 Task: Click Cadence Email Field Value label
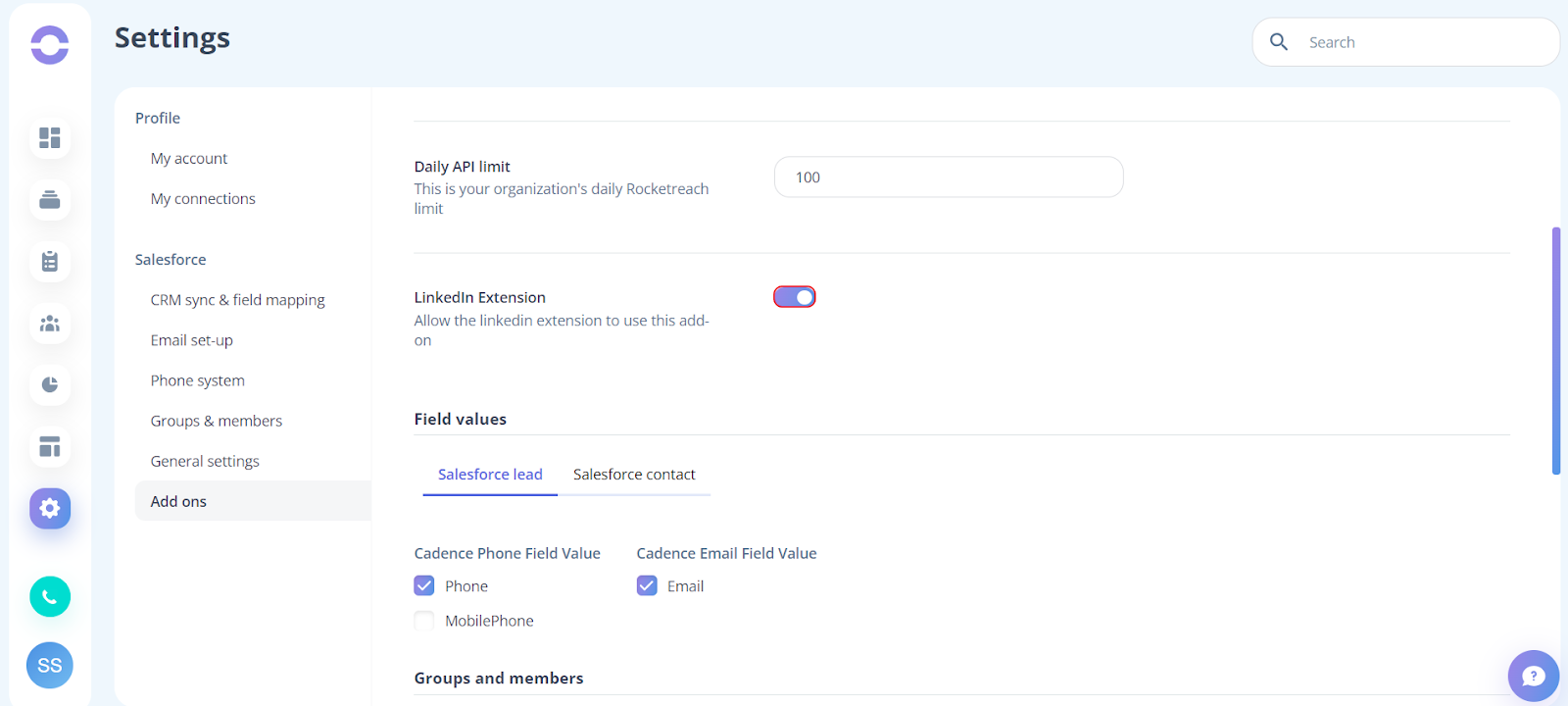[726, 553]
